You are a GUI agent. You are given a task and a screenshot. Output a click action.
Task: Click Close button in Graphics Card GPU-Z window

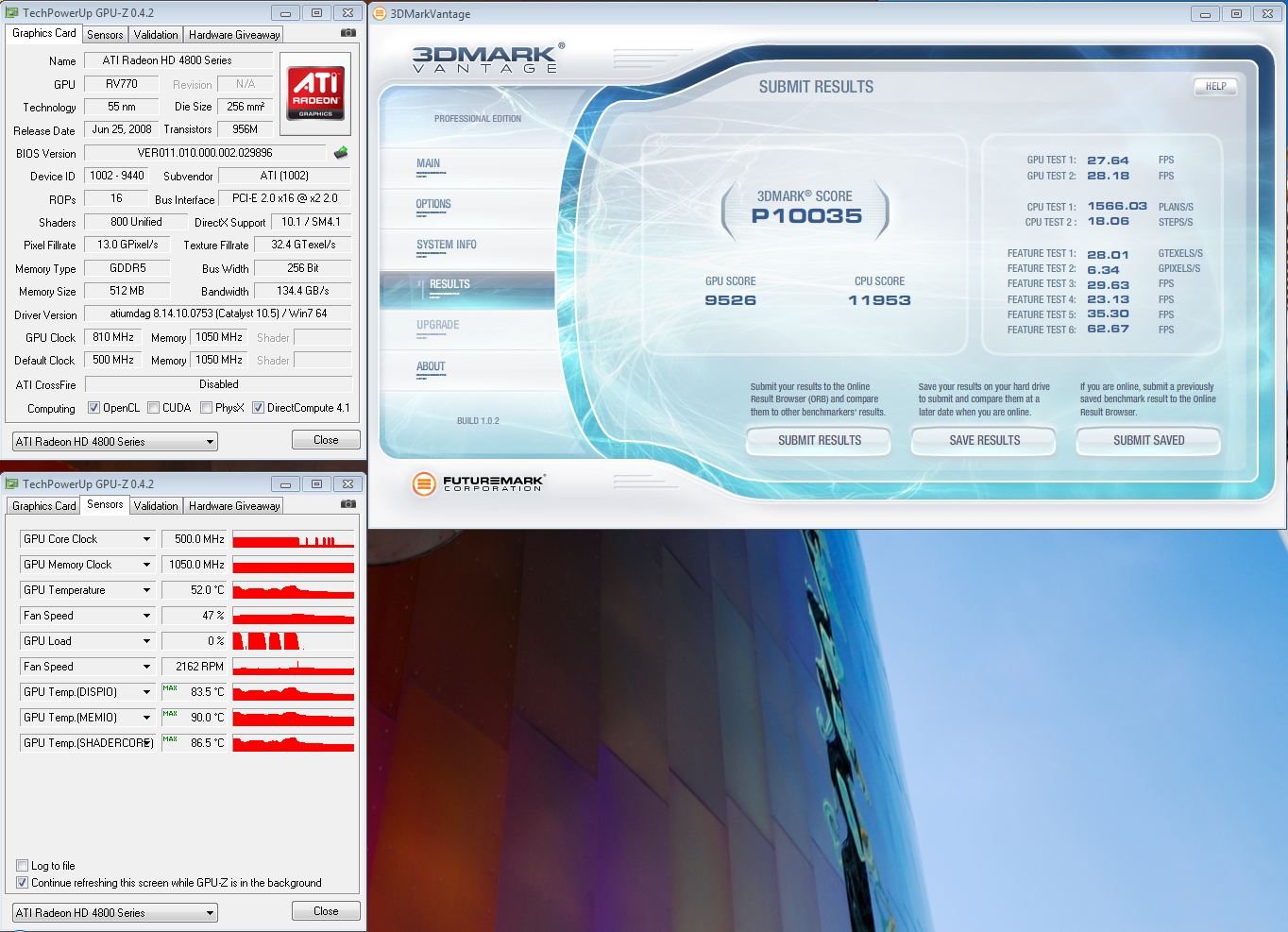click(x=326, y=440)
